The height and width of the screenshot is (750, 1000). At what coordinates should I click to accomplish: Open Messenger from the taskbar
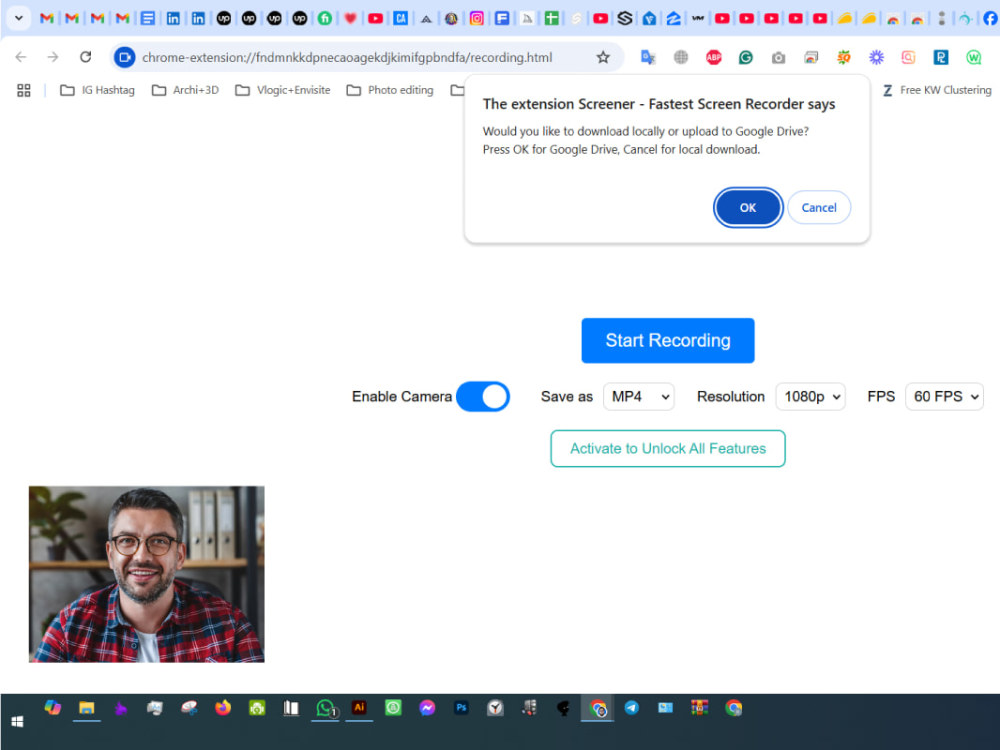click(x=427, y=708)
